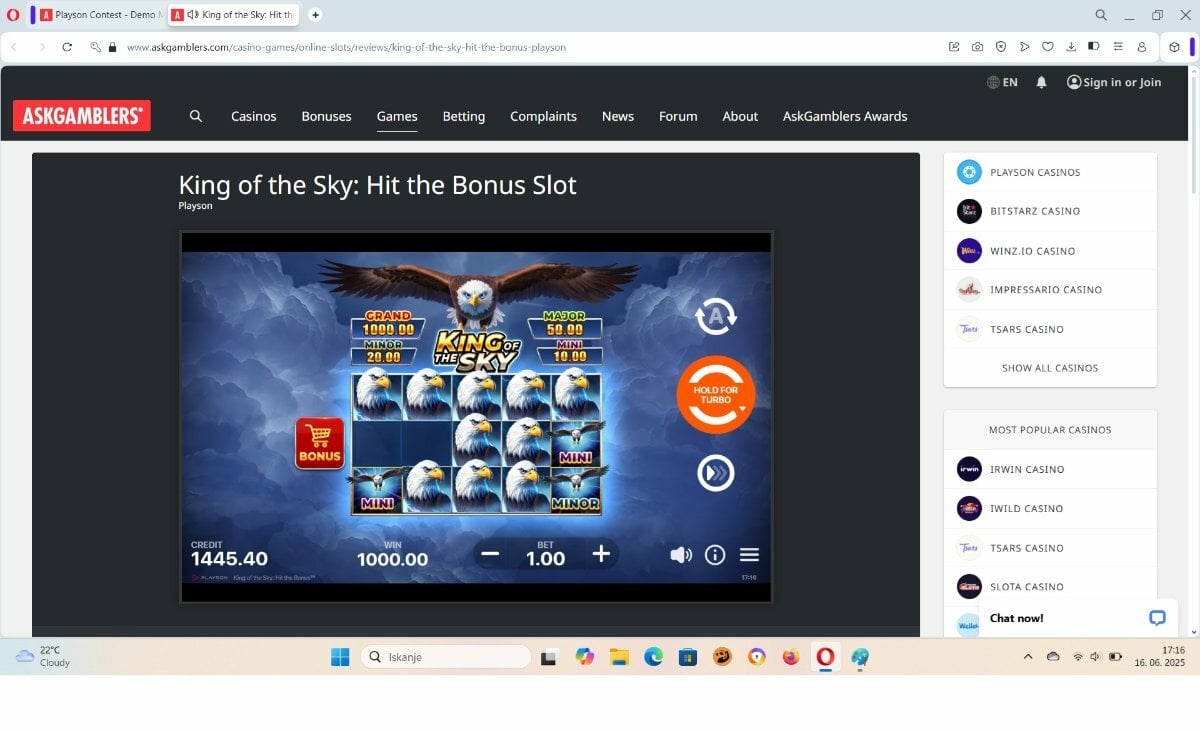Click the taskbar Iskanje search box
The image size is (1200, 731).
pyautogui.click(x=445, y=657)
